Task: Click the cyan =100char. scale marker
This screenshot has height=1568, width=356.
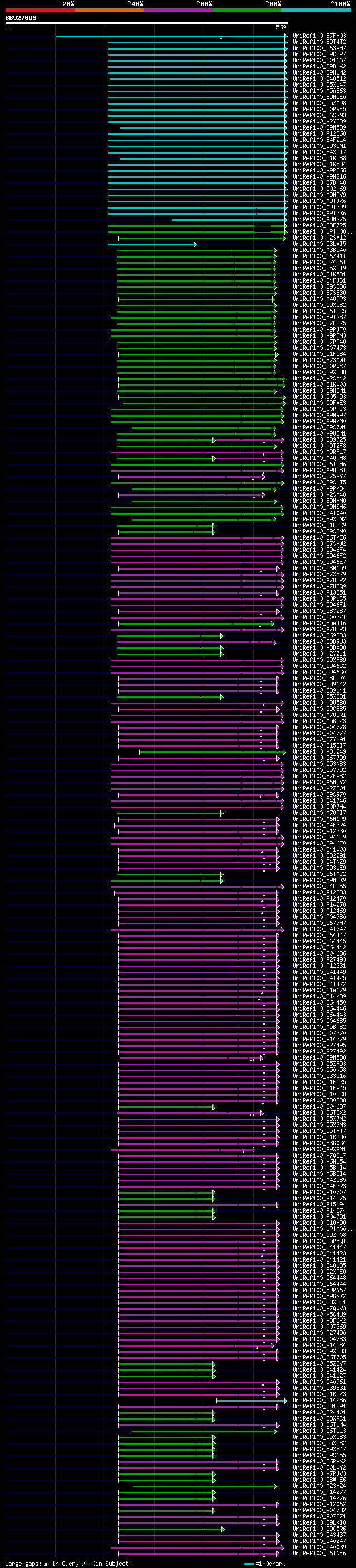Action: point(264,1563)
